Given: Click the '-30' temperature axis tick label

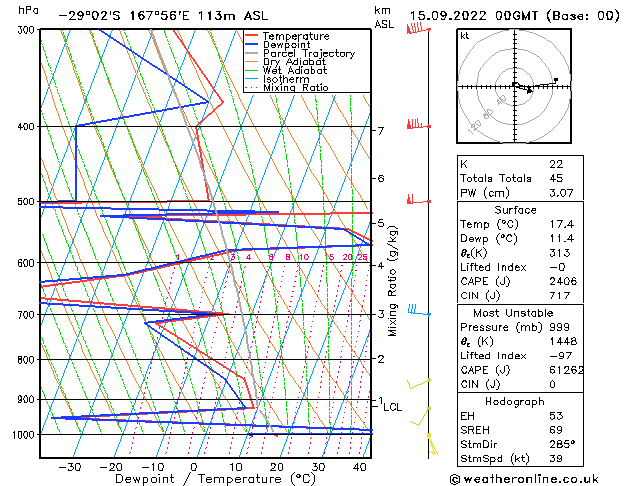Looking at the screenshot, I should pos(70,467).
